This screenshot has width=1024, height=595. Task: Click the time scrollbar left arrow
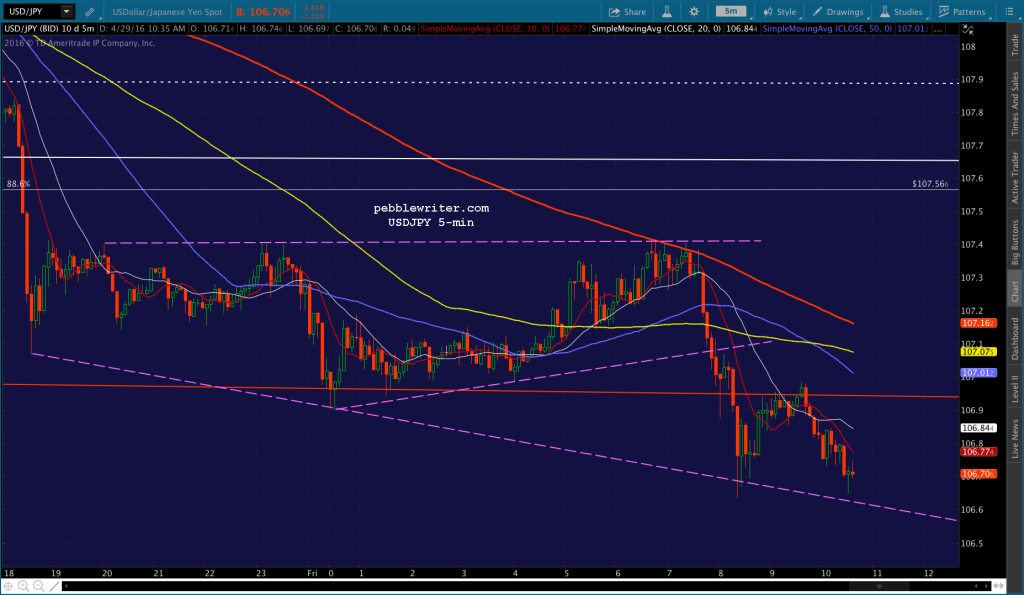[65, 586]
